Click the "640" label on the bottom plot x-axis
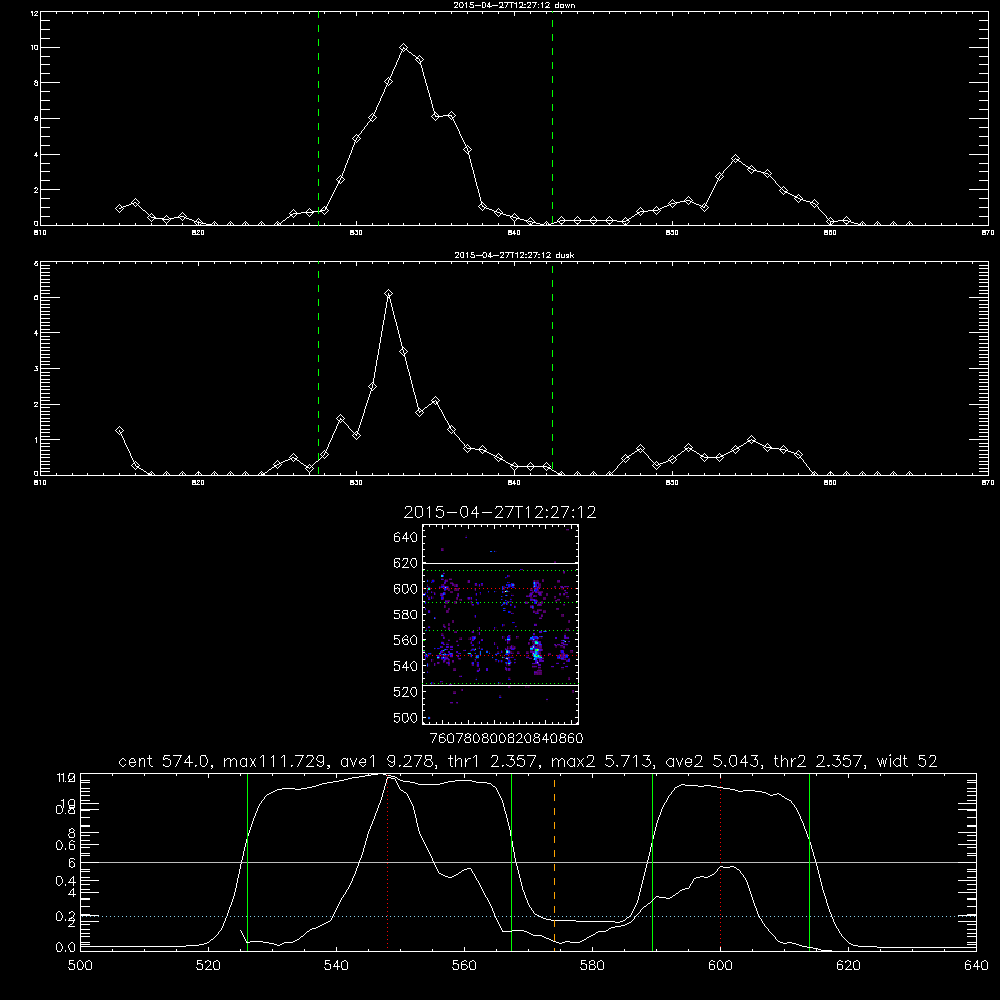Viewport: 1000px width, 1000px height. click(976, 966)
